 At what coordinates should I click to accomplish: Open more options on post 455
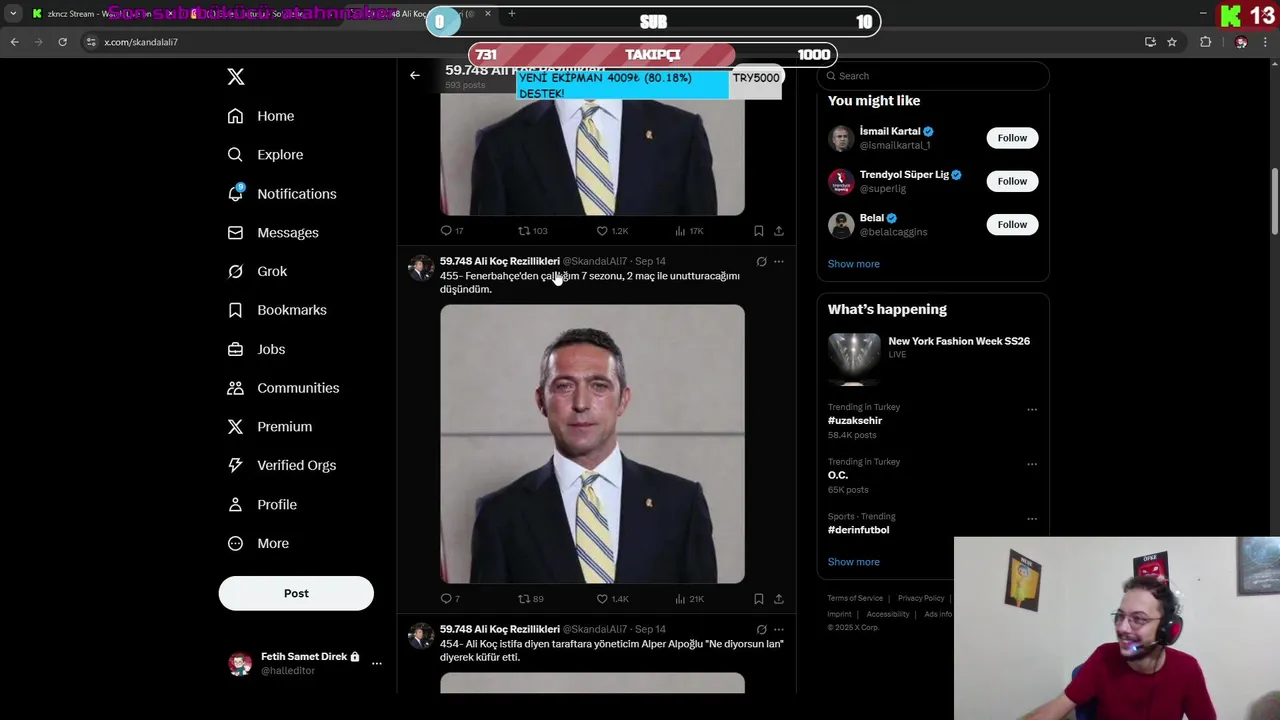click(x=779, y=262)
